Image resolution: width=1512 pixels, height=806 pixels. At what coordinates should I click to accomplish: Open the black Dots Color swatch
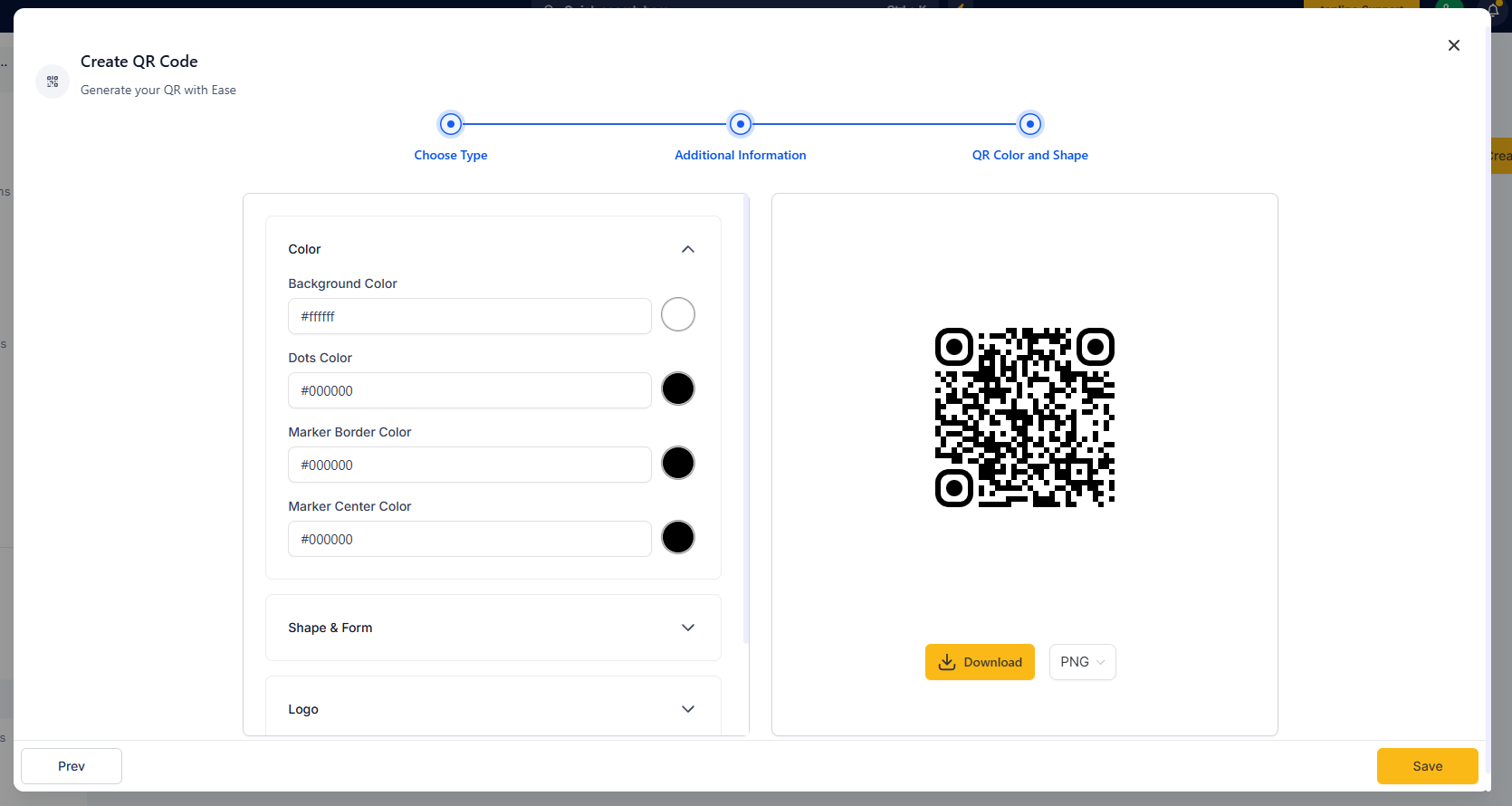(x=678, y=389)
